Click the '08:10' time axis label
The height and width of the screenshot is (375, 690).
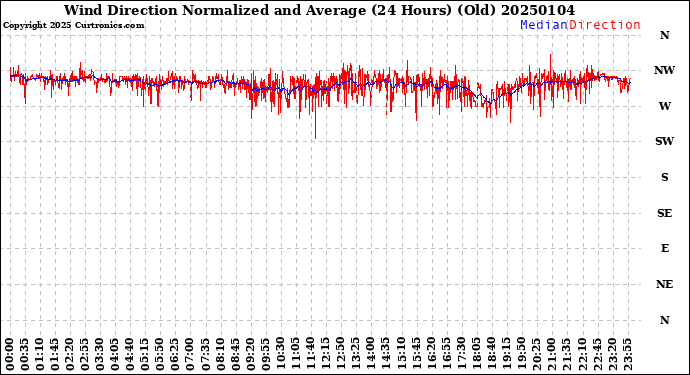tap(220, 354)
